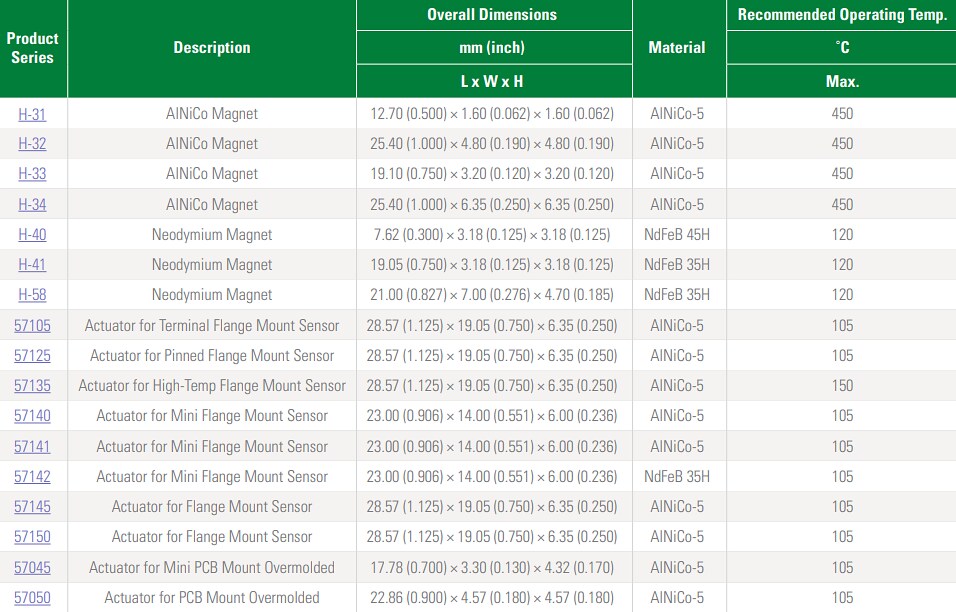The image size is (956, 612).
Task: Select the Recommended Operating Temp header
Action: click(842, 14)
